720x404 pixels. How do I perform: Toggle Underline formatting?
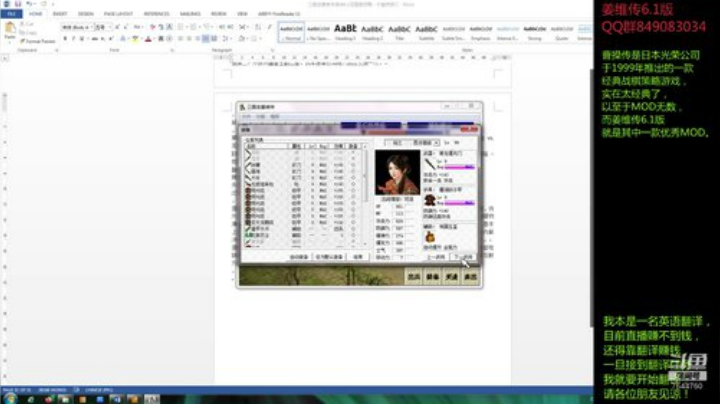click(x=81, y=39)
